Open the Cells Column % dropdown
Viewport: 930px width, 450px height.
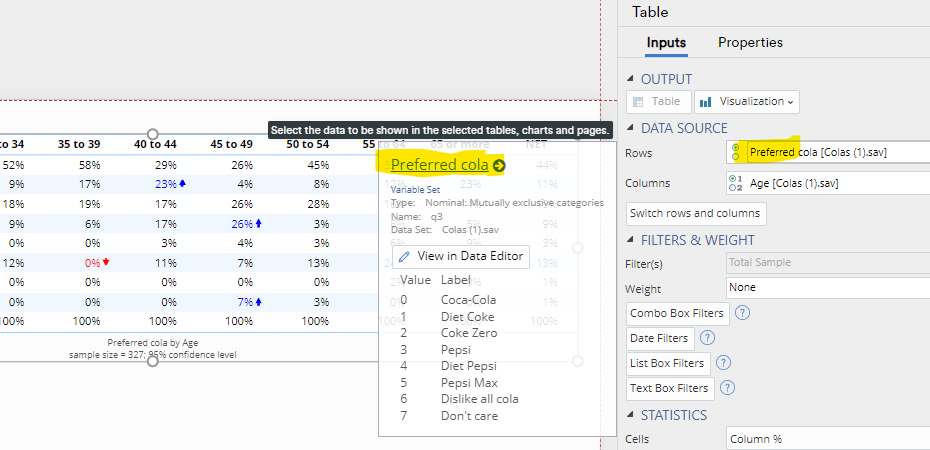coord(828,439)
